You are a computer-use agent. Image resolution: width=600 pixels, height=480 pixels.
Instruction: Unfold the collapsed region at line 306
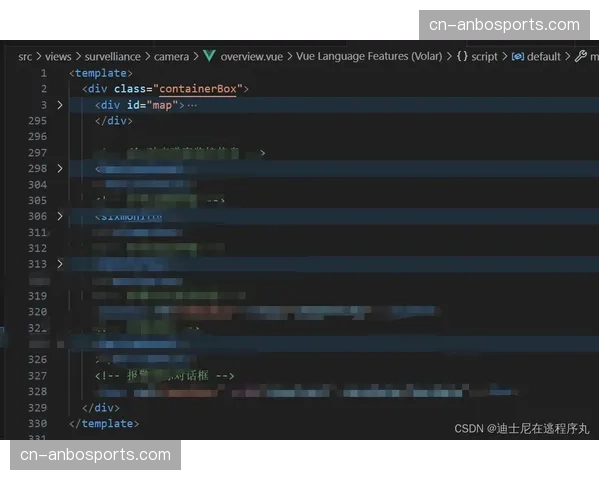pos(60,216)
